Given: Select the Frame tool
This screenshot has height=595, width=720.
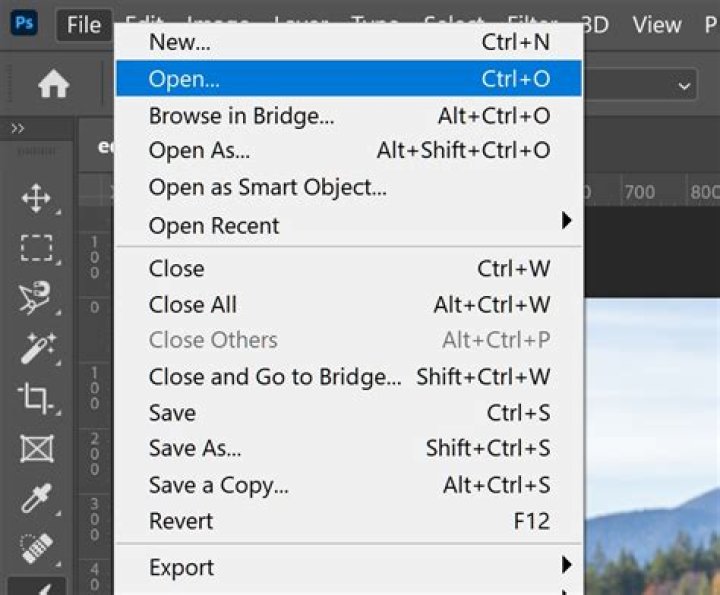Looking at the screenshot, I should tap(36, 449).
